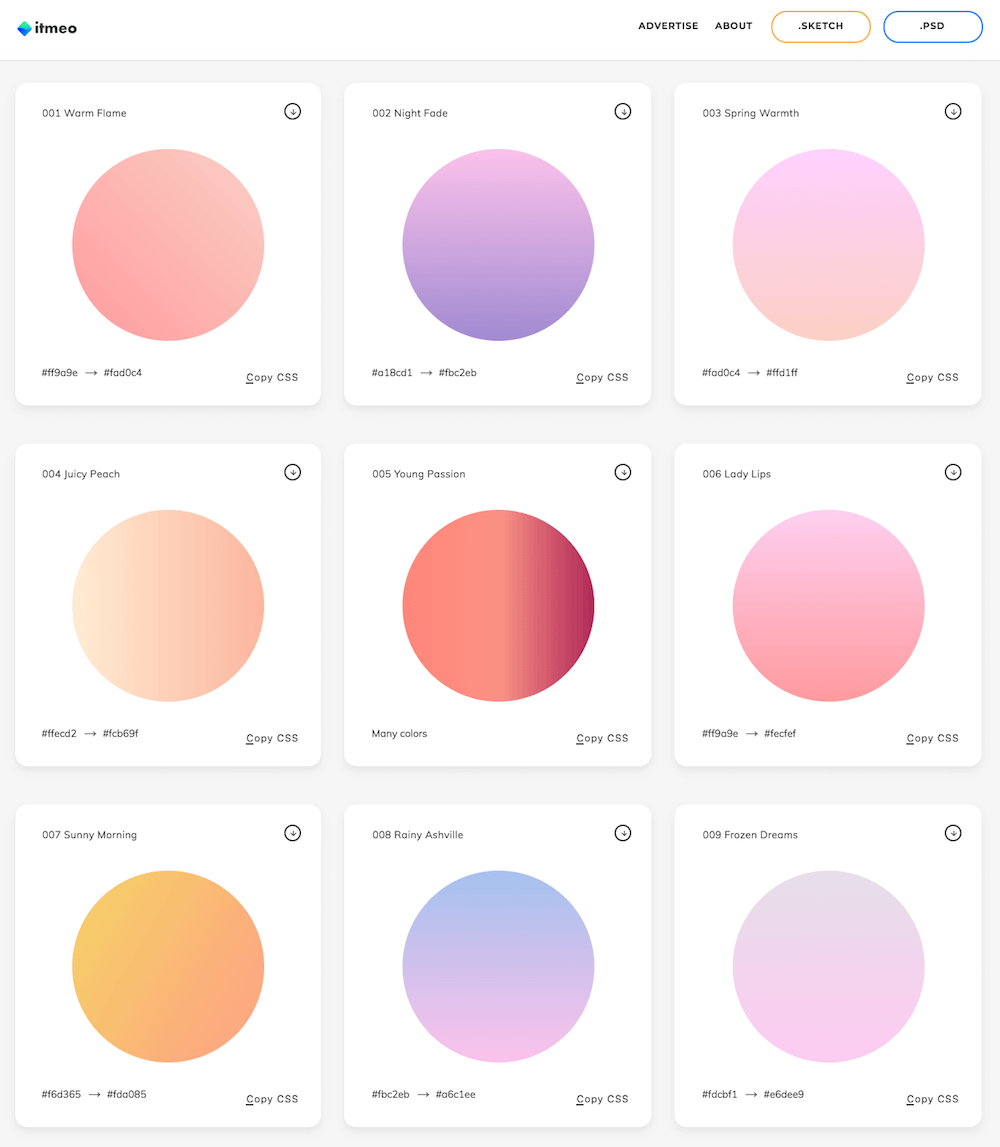Screen dimensions: 1000x1147
Task: Open the About page
Action: 734,26
